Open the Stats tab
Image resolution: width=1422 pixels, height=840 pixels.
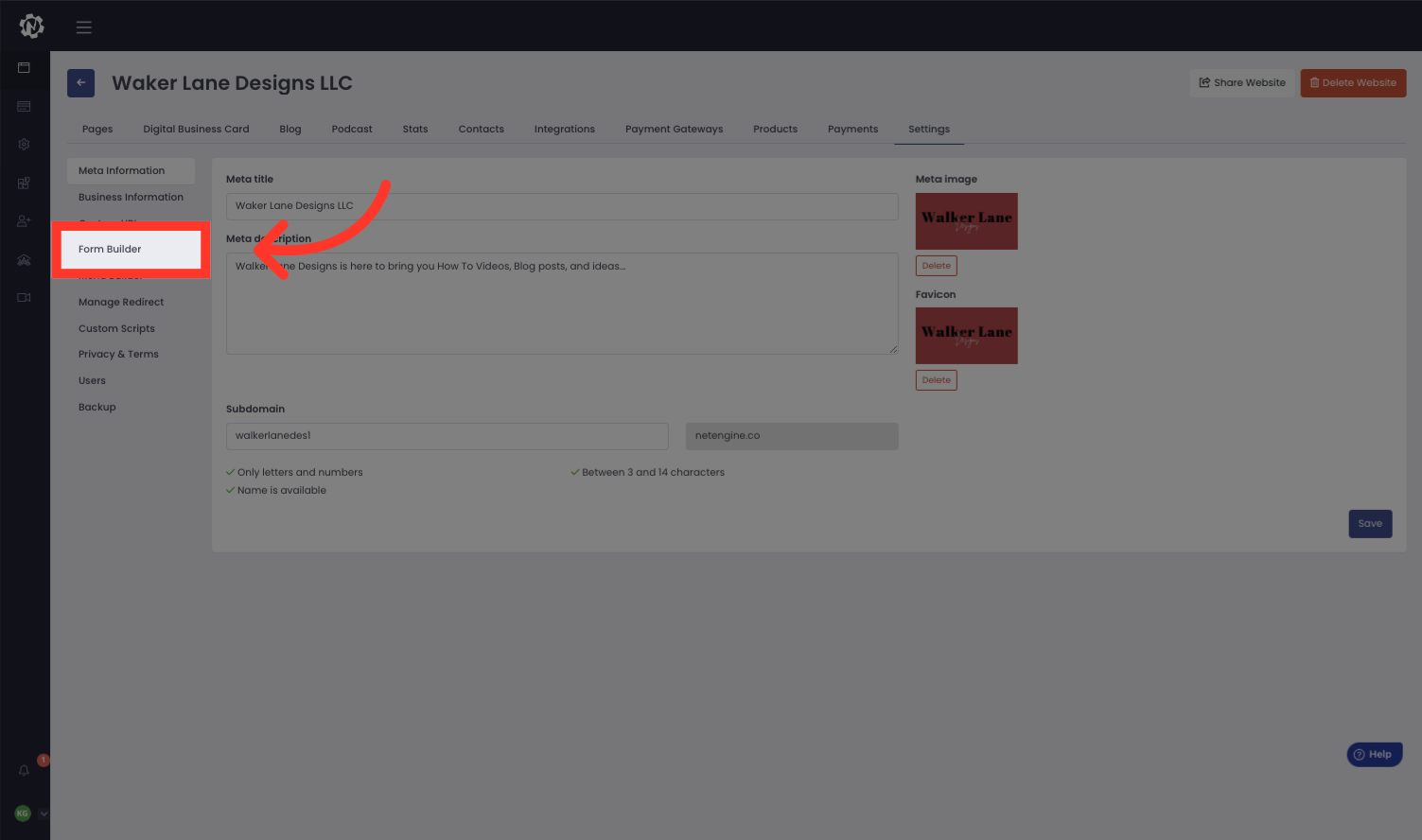[415, 130]
